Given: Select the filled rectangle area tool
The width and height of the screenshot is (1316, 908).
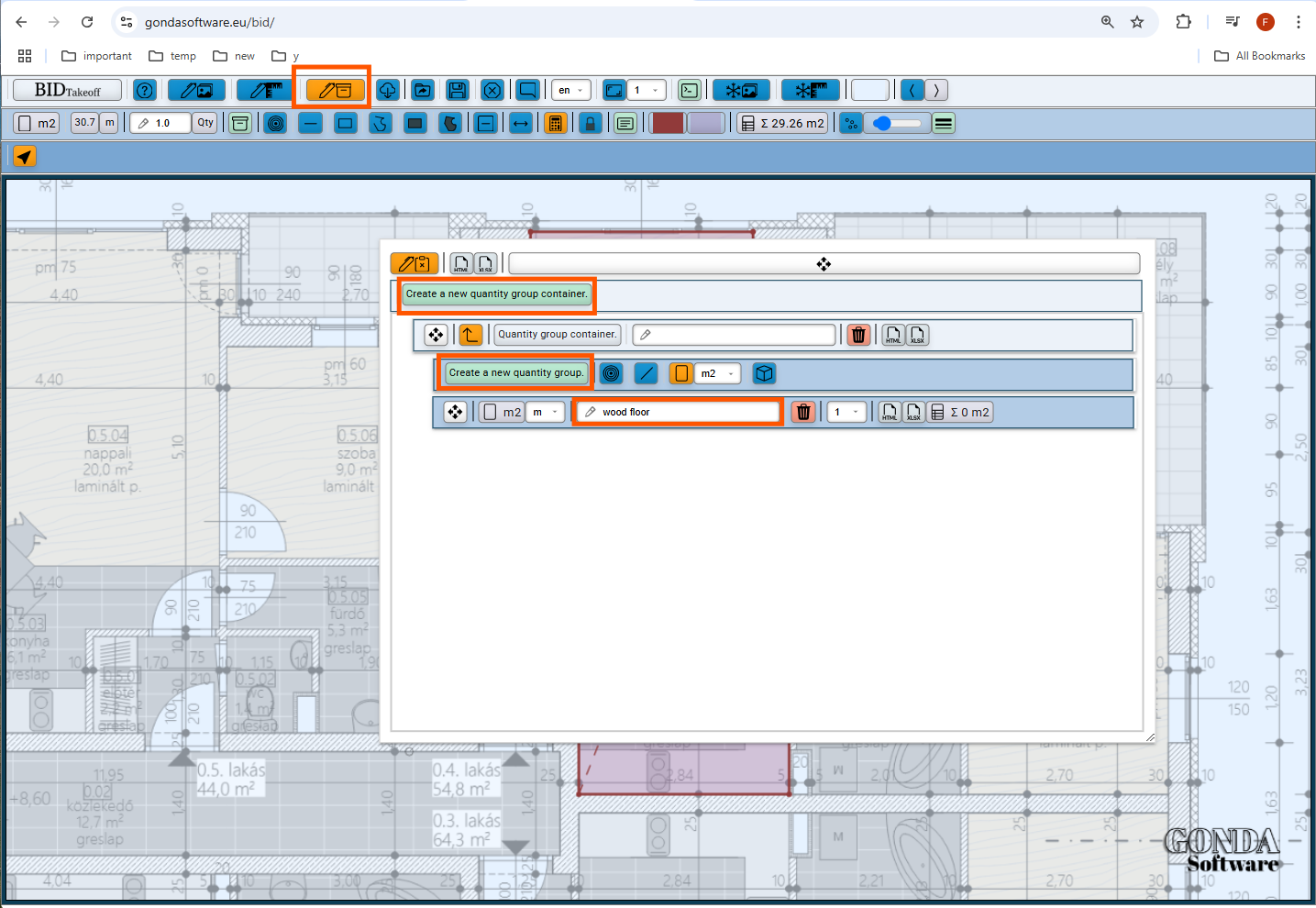Looking at the screenshot, I should (x=415, y=123).
